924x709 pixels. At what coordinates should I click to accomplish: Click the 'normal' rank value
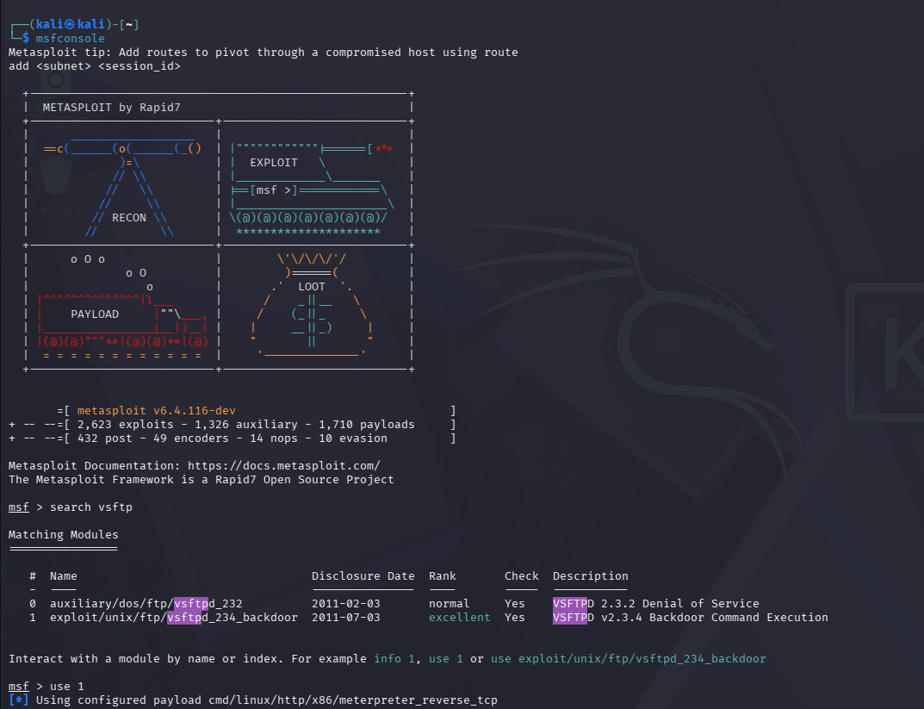pyautogui.click(x=449, y=604)
